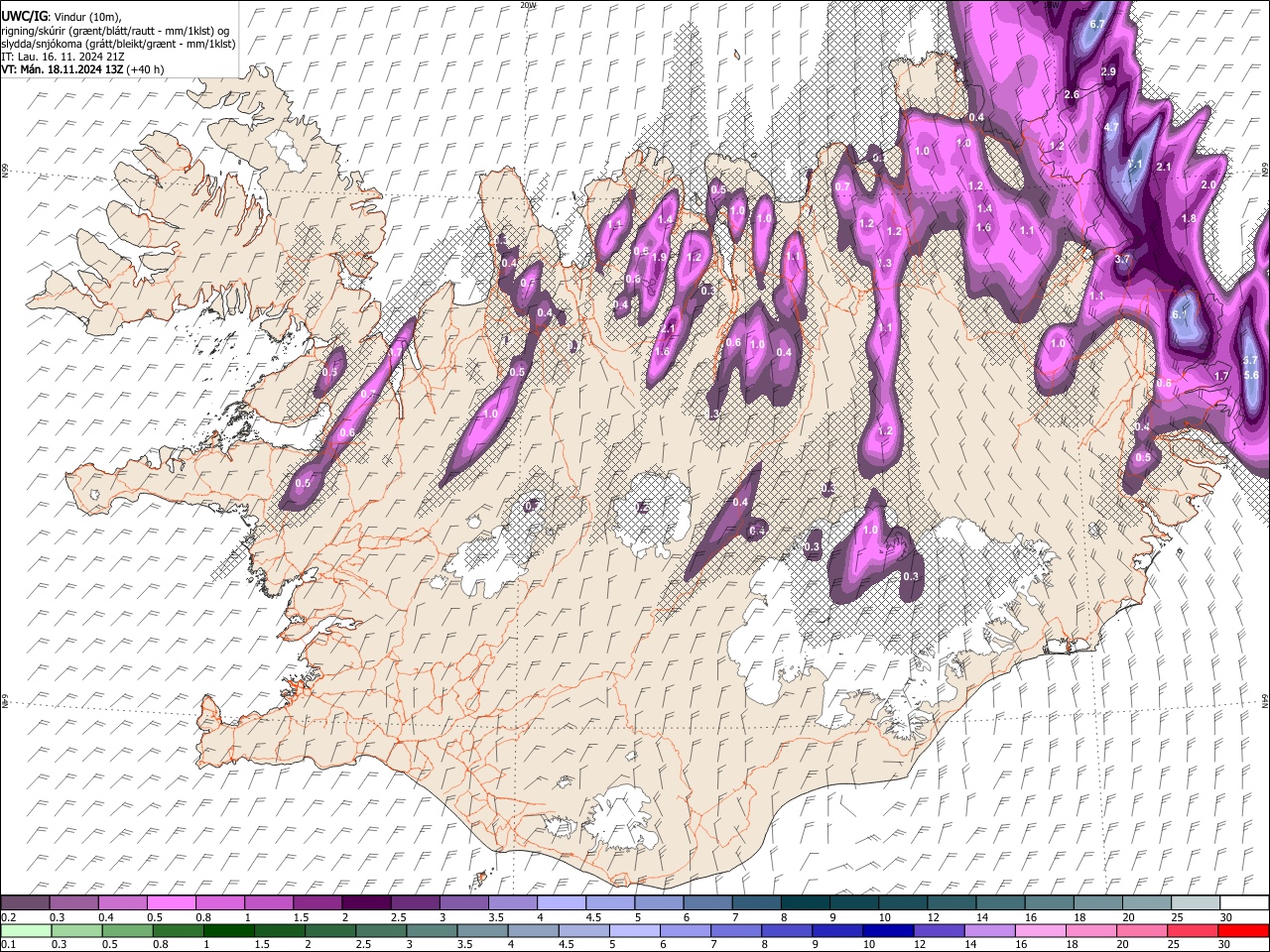Click the 'slydda/snjókoma' legend description line
The image size is (1270, 952).
click(x=118, y=44)
